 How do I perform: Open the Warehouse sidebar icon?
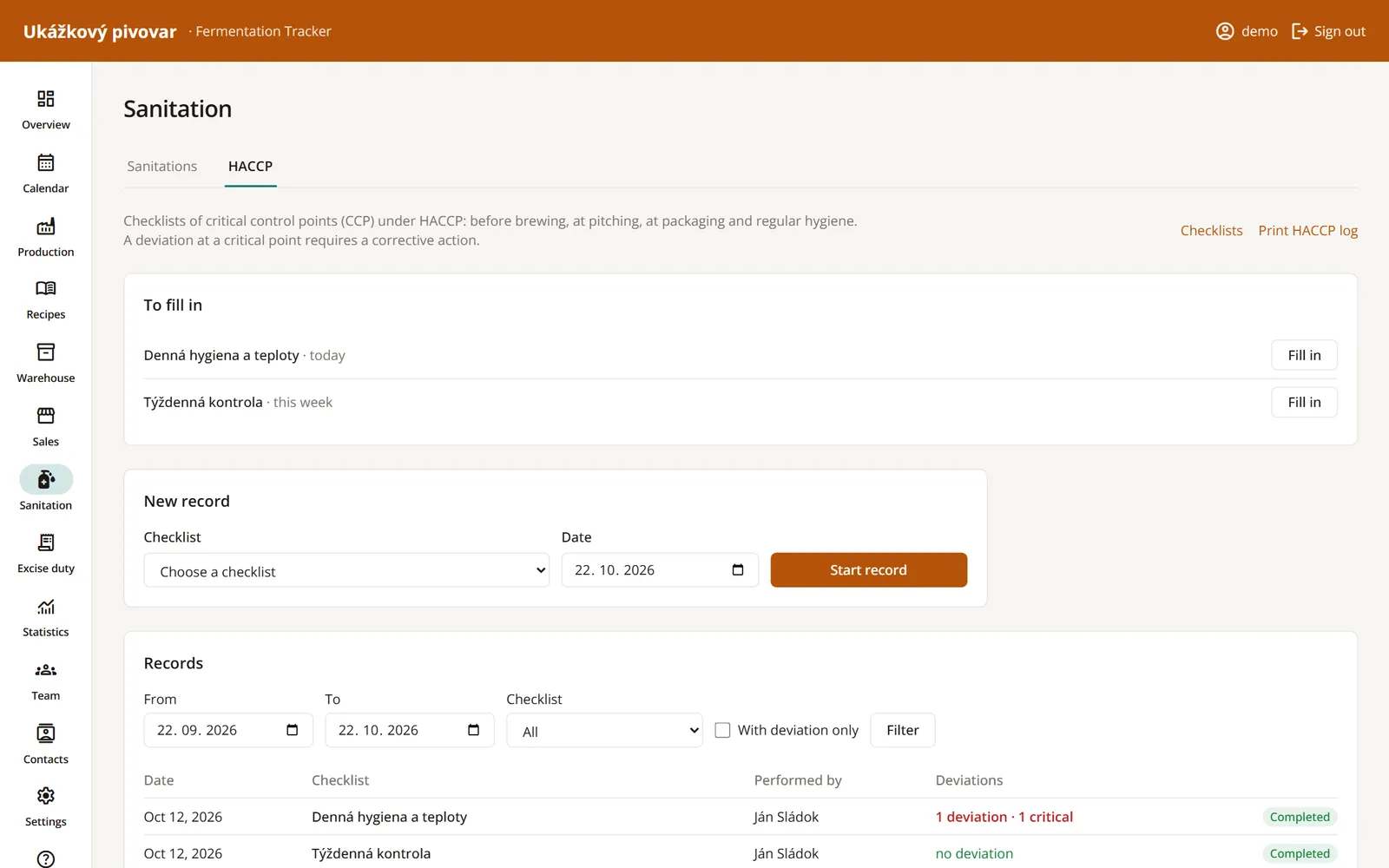[x=46, y=352]
